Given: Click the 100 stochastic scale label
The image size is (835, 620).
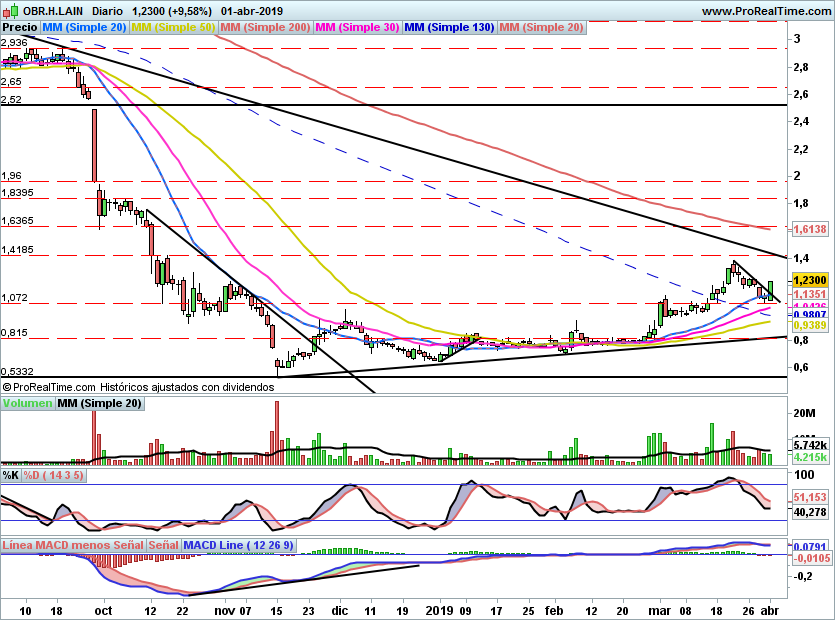Looking at the screenshot, I should (x=804, y=474).
